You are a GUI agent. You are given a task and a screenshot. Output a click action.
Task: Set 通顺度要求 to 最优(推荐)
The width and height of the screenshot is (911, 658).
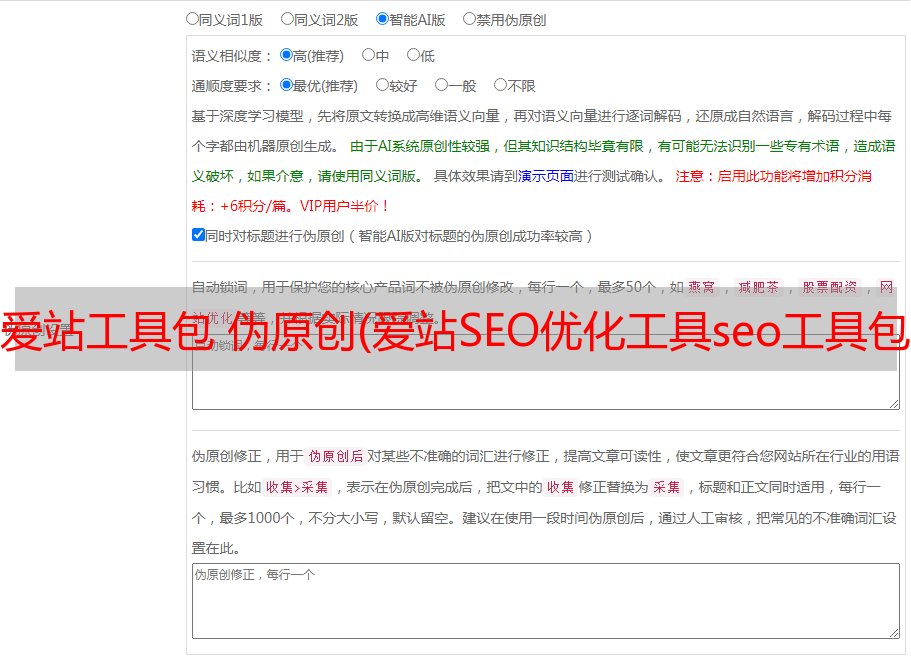tap(286, 85)
